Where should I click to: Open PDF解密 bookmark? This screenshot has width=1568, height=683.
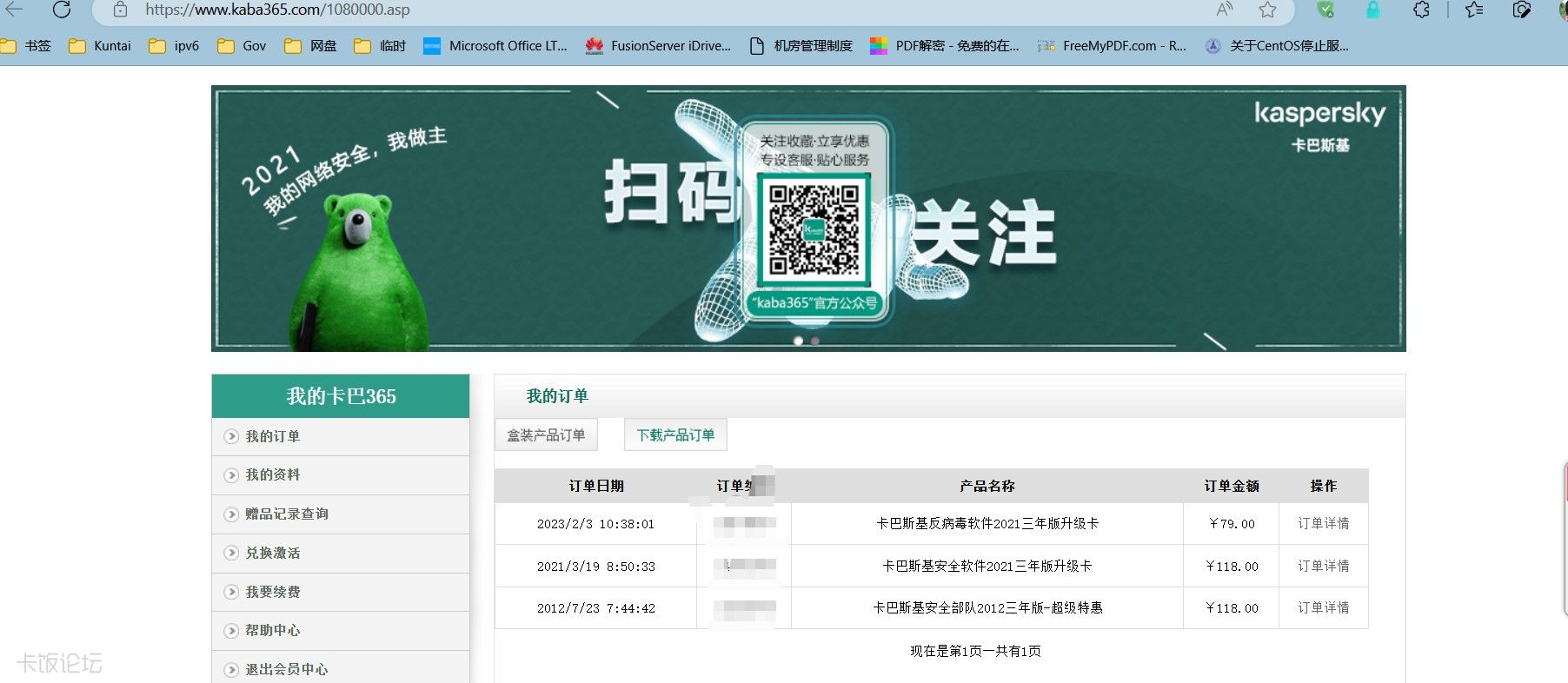[945, 46]
